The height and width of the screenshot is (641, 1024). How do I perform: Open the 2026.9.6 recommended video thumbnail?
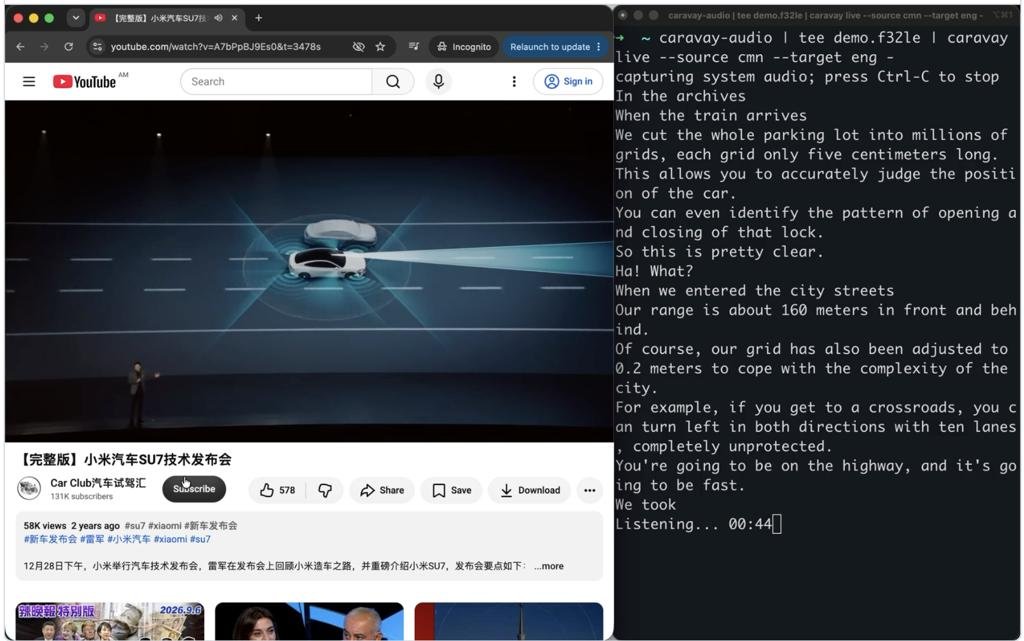pos(110,621)
